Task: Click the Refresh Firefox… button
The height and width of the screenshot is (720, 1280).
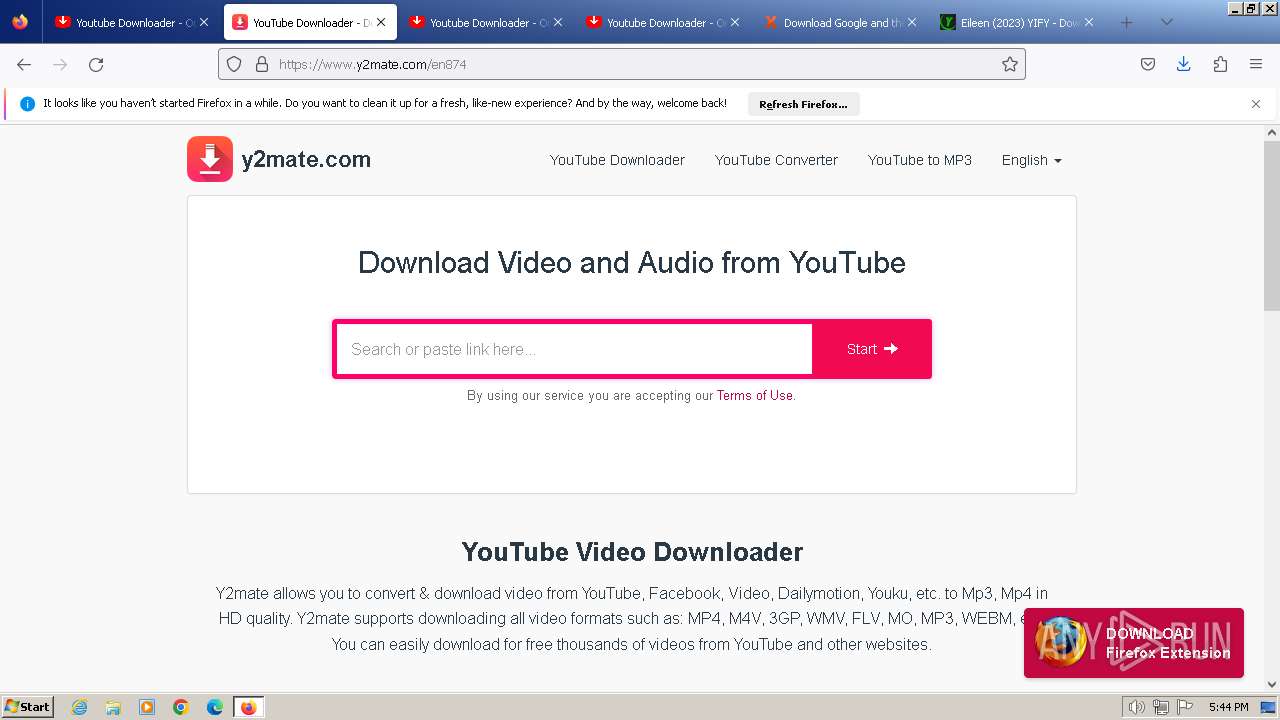Action: [x=803, y=104]
